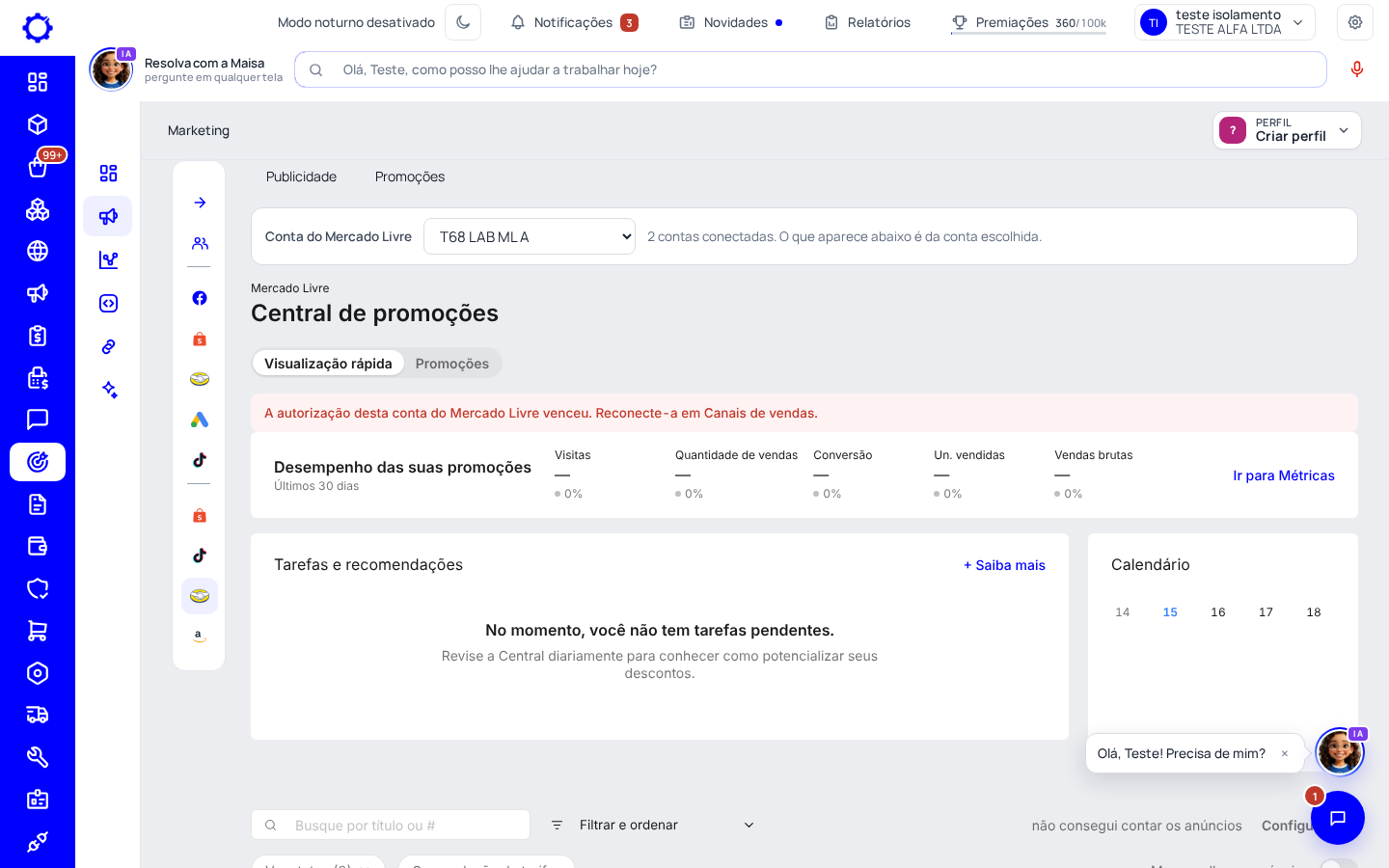Select the Amazon channel icon
The height and width of the screenshot is (868, 1389).
(x=200, y=637)
